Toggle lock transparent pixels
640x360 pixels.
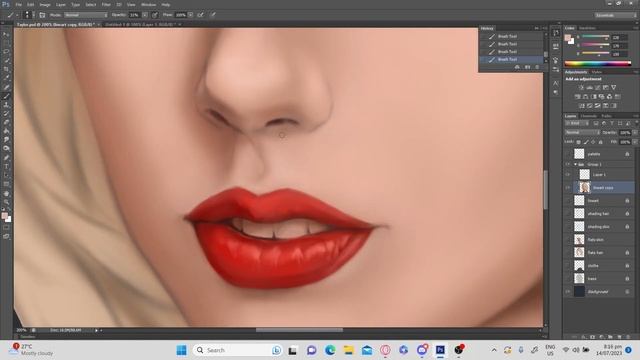[578, 142]
